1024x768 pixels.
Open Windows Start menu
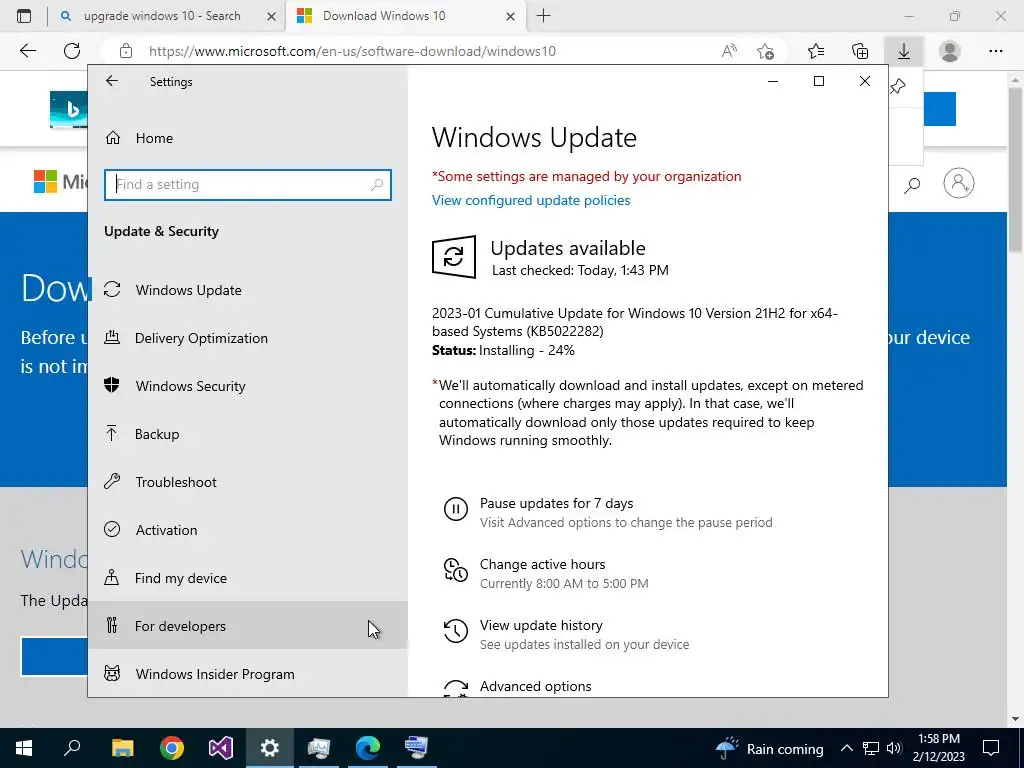(24, 748)
